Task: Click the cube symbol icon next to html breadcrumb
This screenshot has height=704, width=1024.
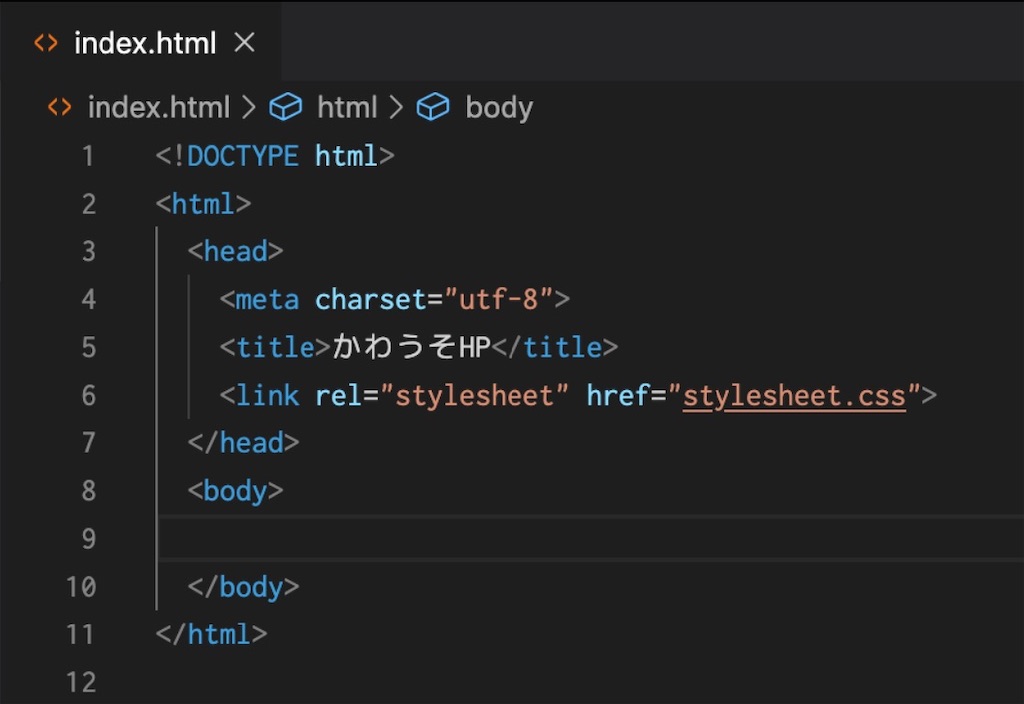Action: coord(286,107)
